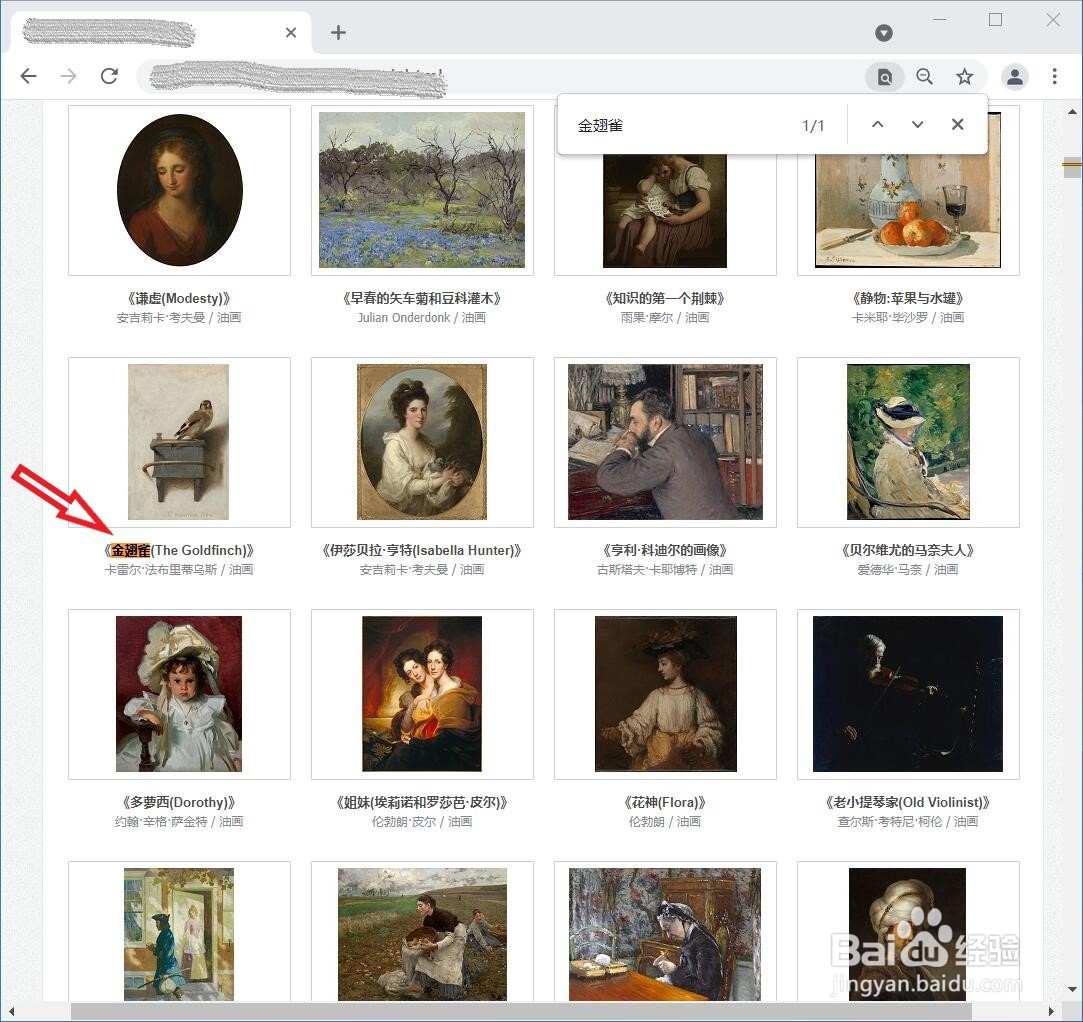Bookmark this page with star icon
1083x1022 pixels.
964,77
